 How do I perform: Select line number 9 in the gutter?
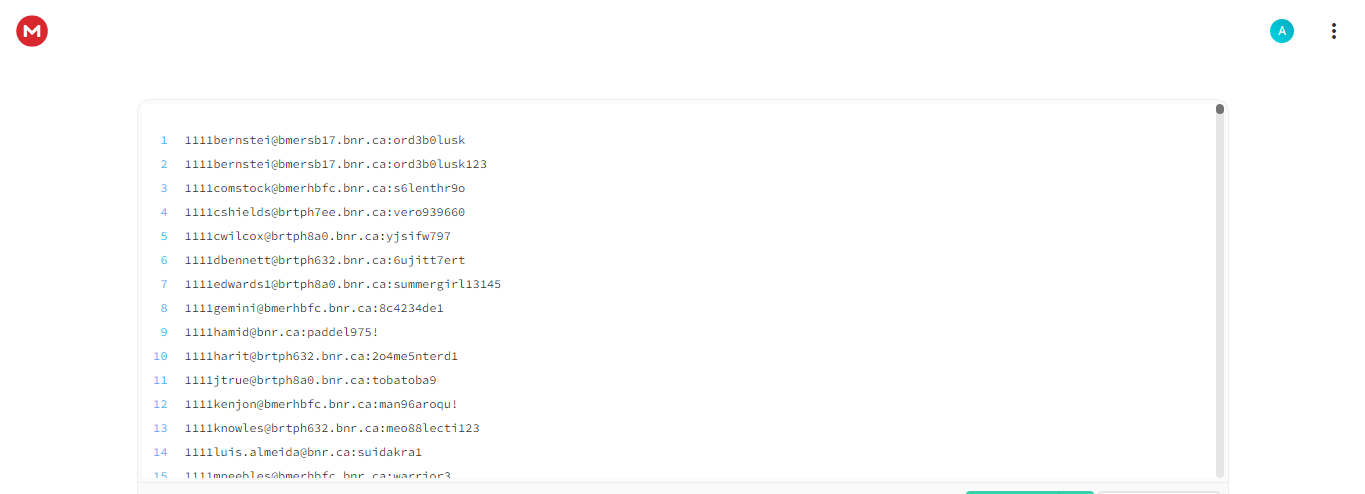[164, 332]
